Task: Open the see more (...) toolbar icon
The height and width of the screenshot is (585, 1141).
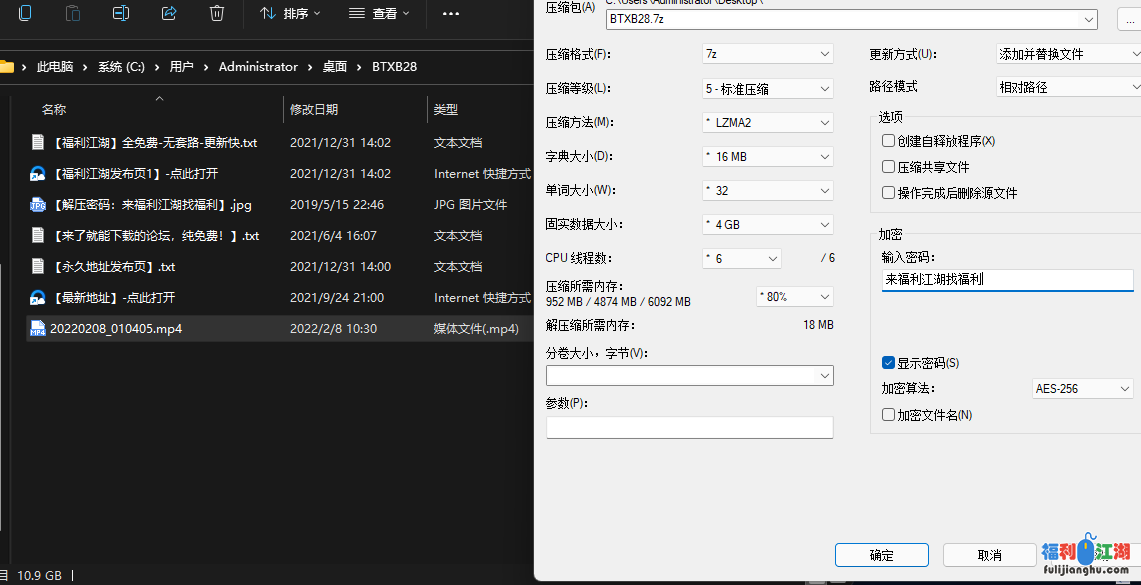Action: [450, 14]
